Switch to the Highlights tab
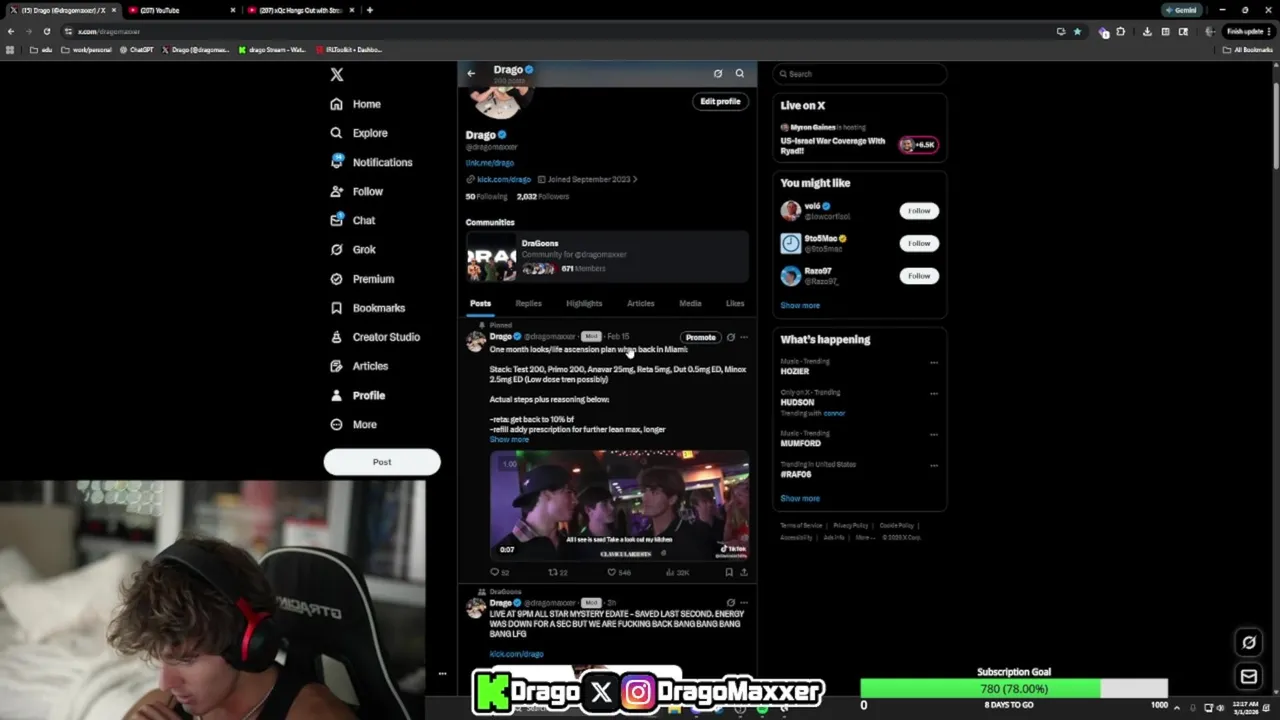 (x=584, y=303)
